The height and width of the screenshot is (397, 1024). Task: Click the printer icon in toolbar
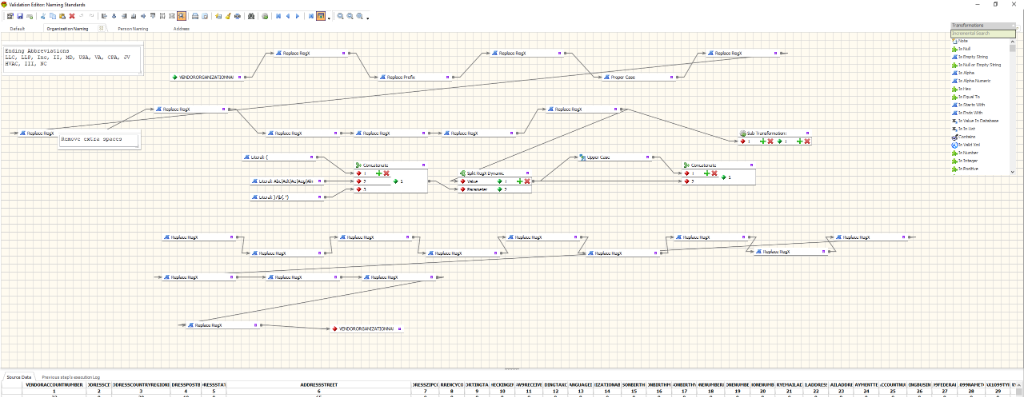[x=195, y=16]
